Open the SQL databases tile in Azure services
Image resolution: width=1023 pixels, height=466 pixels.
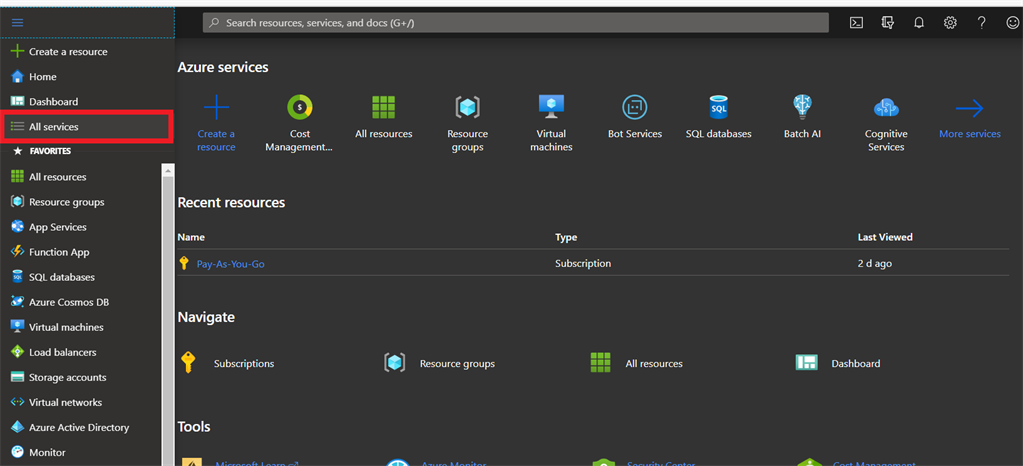pyautogui.click(x=718, y=117)
